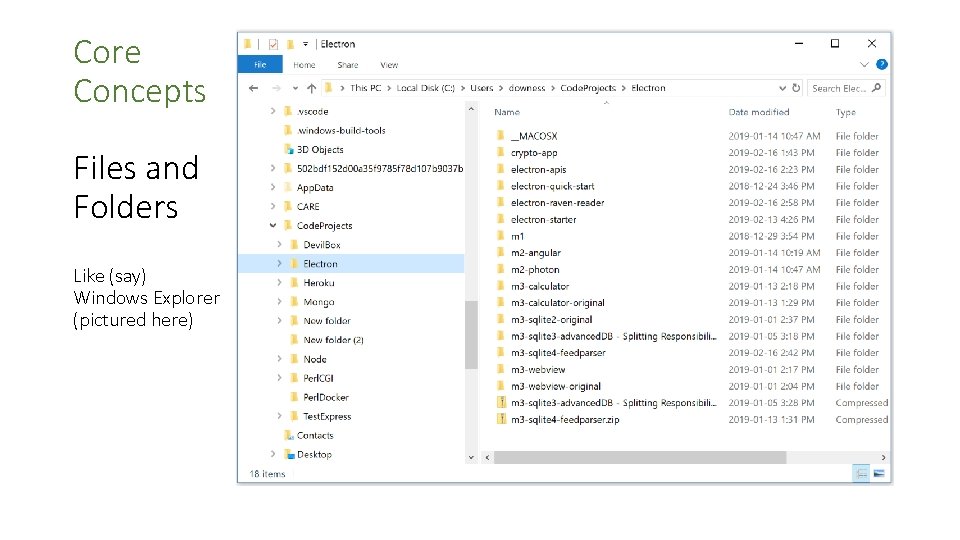Click This PC in the address breadcrumb
This screenshot has width=960, height=540.
(x=366, y=88)
